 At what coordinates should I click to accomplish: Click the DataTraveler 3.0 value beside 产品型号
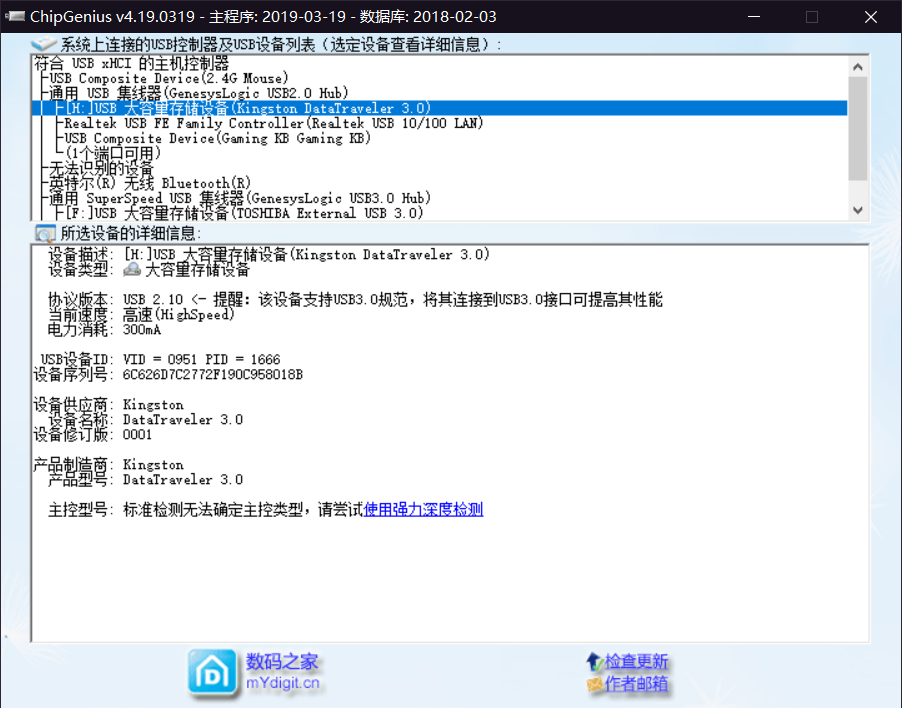click(183, 479)
